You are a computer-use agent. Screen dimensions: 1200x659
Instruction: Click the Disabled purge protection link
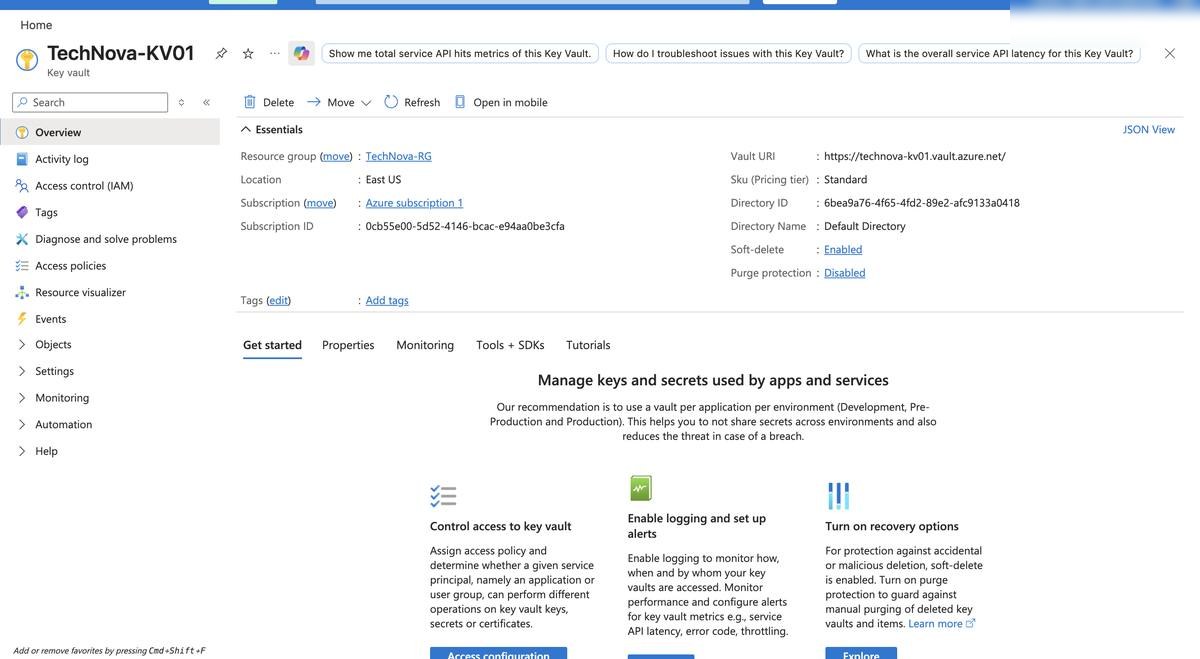click(x=845, y=273)
